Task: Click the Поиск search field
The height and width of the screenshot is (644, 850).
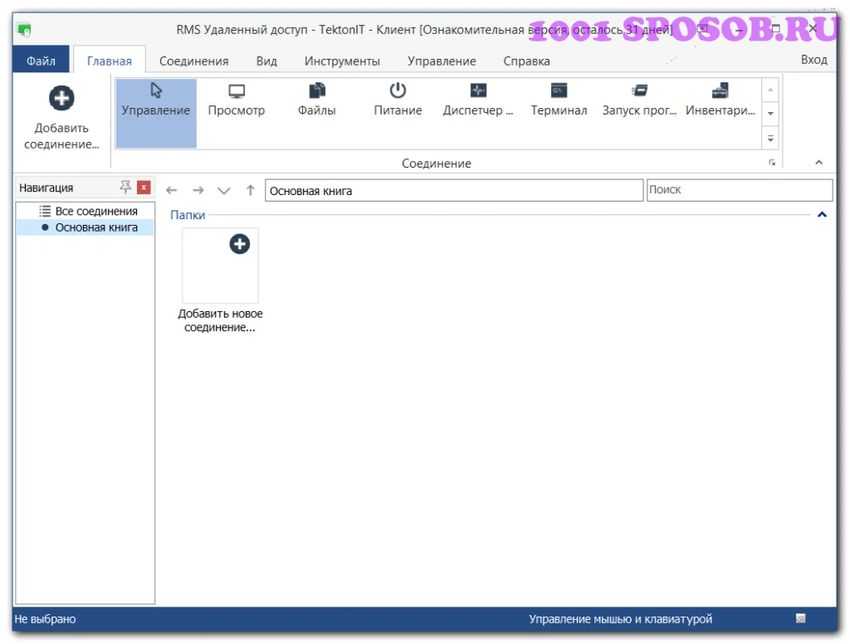Action: (x=739, y=190)
